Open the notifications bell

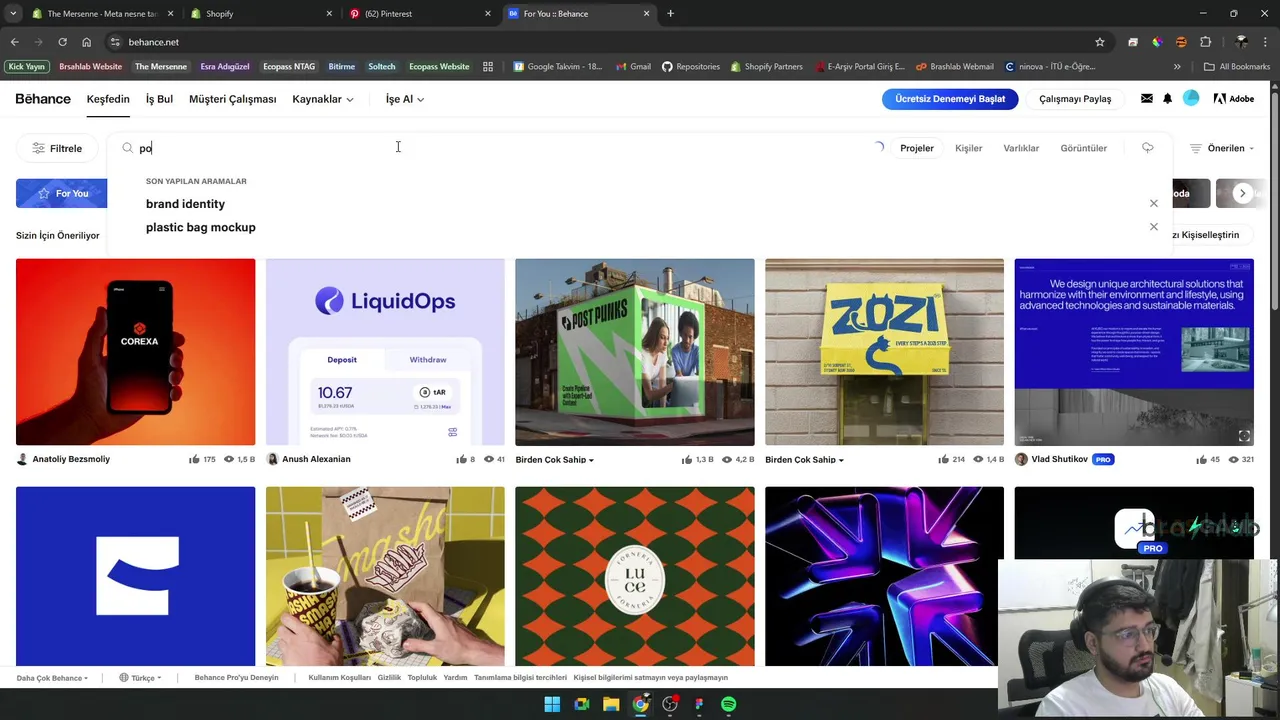[x=1167, y=99]
